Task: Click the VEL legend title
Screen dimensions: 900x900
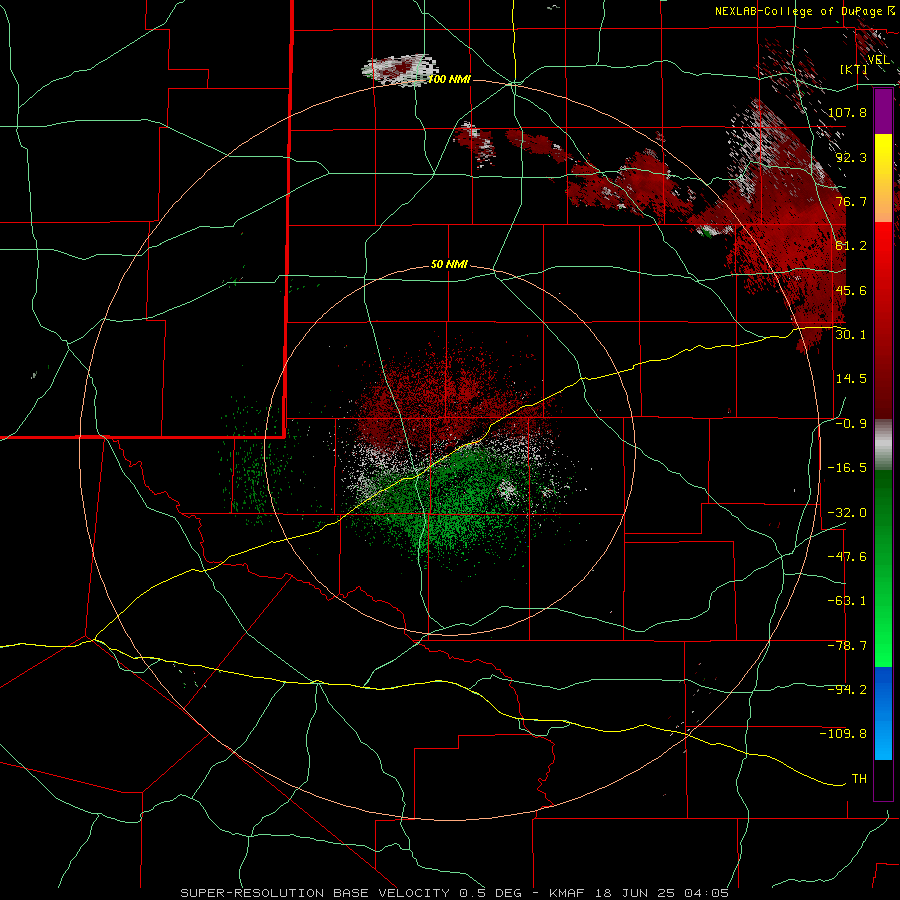Action: 879,60
